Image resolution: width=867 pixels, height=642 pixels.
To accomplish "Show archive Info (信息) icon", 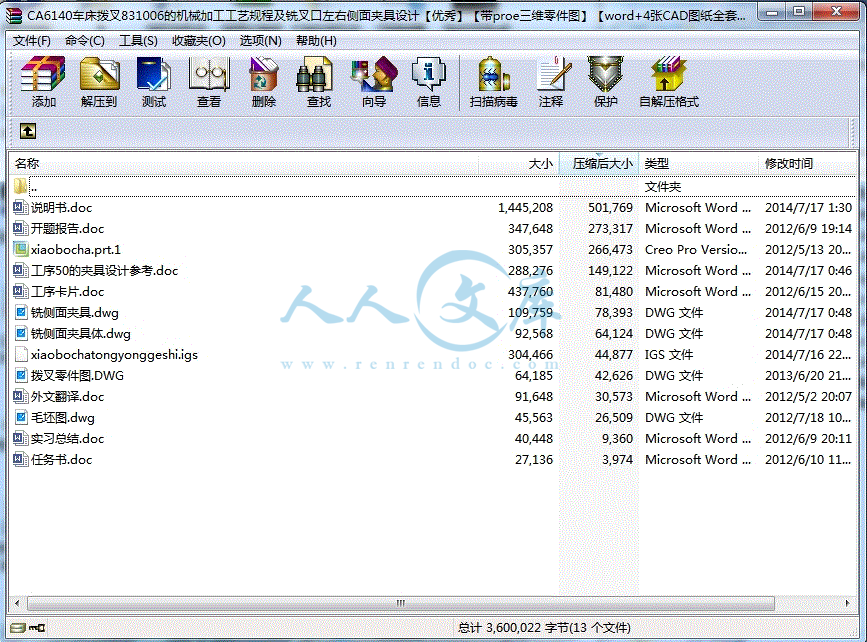I will [429, 82].
